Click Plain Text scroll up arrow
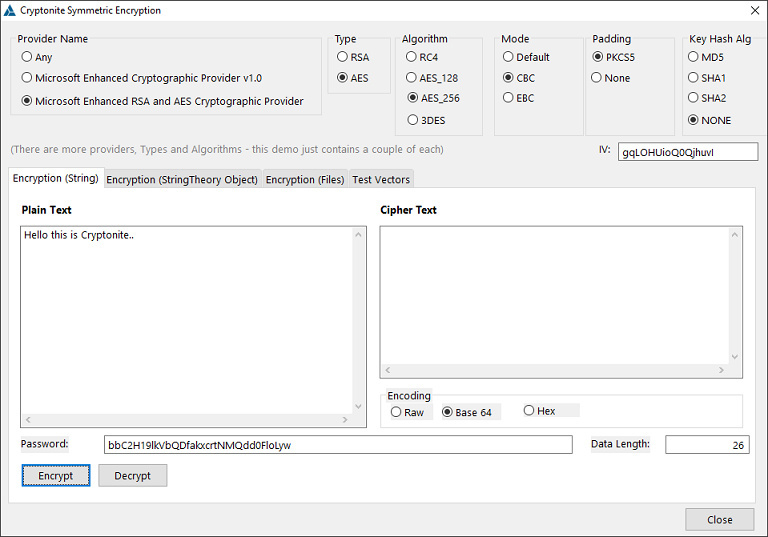768x537 pixels. (359, 235)
